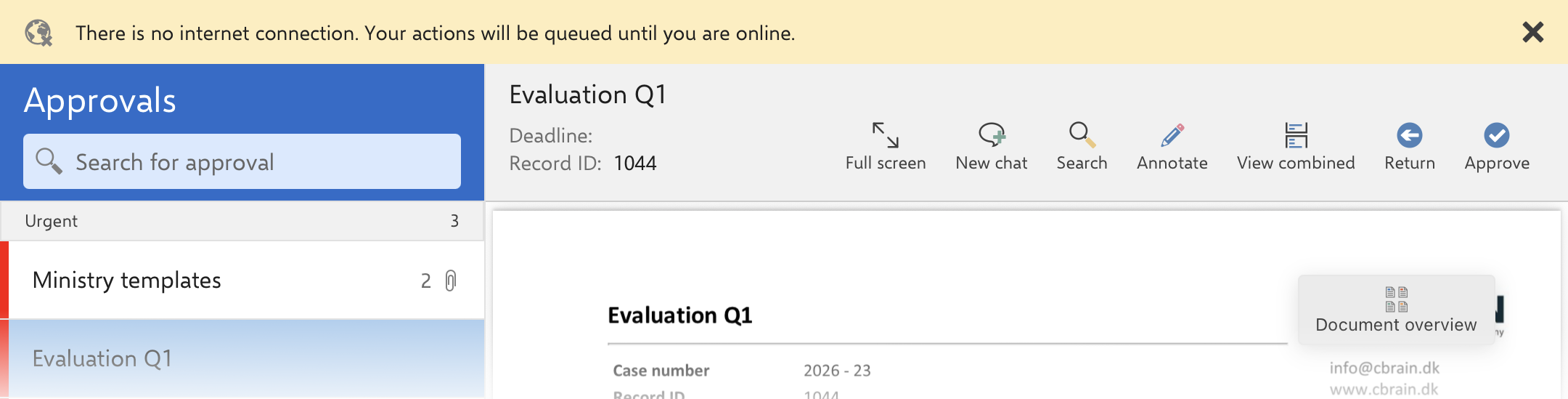1568x399 pixels.
Task: Open the Document overview panel
Action: tap(1396, 310)
